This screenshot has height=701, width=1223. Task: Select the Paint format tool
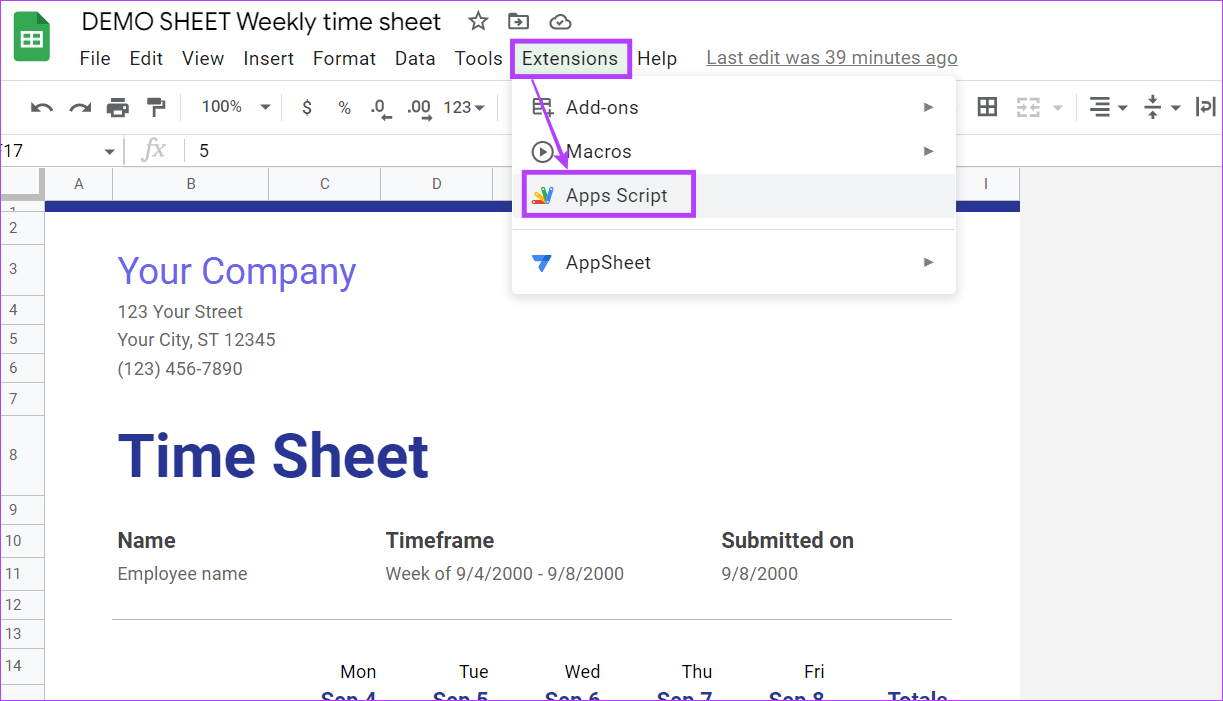point(155,107)
